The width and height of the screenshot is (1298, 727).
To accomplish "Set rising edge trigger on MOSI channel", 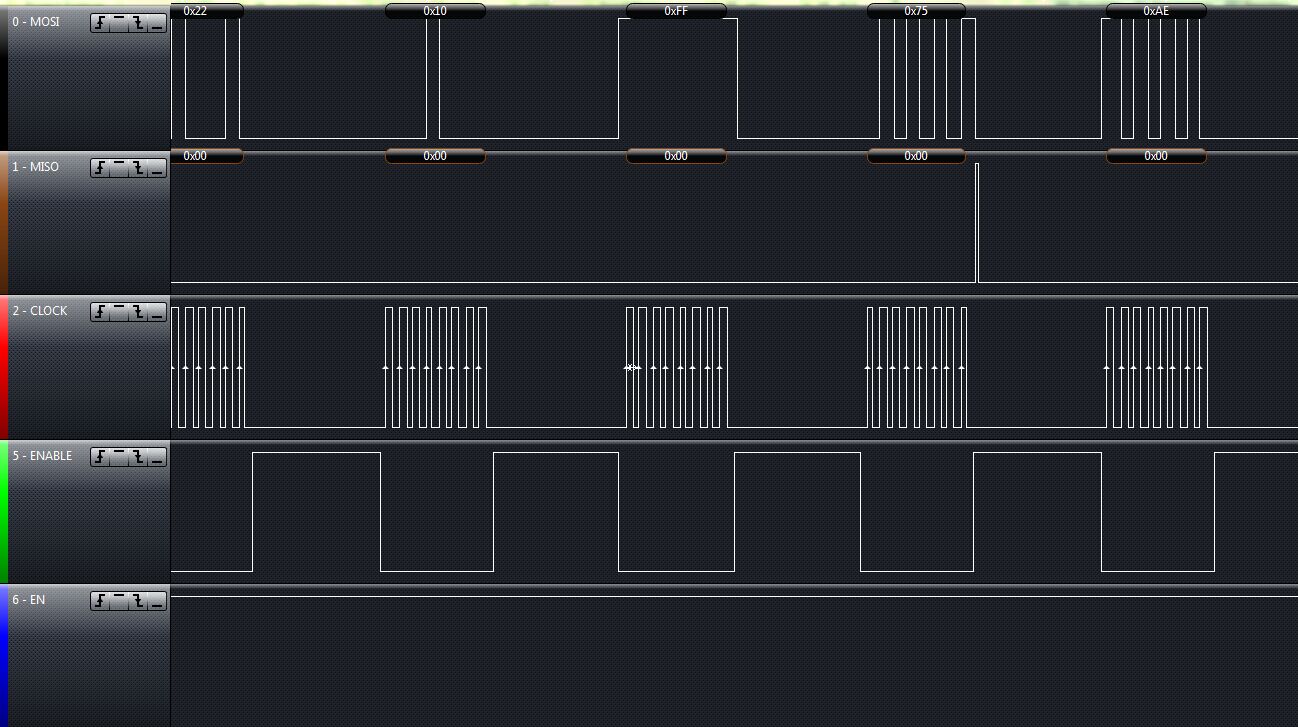I will (100, 23).
